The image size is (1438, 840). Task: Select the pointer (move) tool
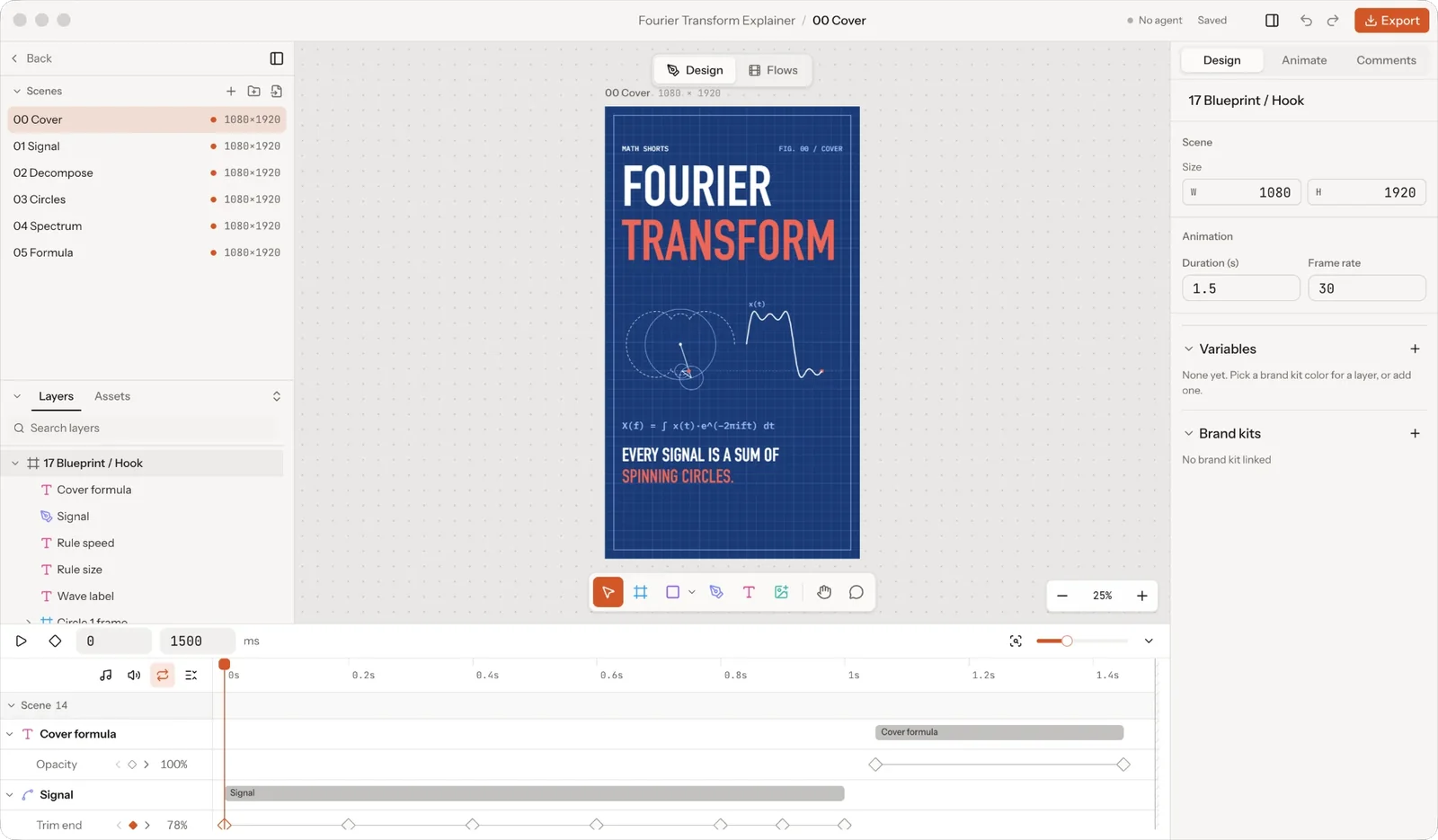[608, 592]
